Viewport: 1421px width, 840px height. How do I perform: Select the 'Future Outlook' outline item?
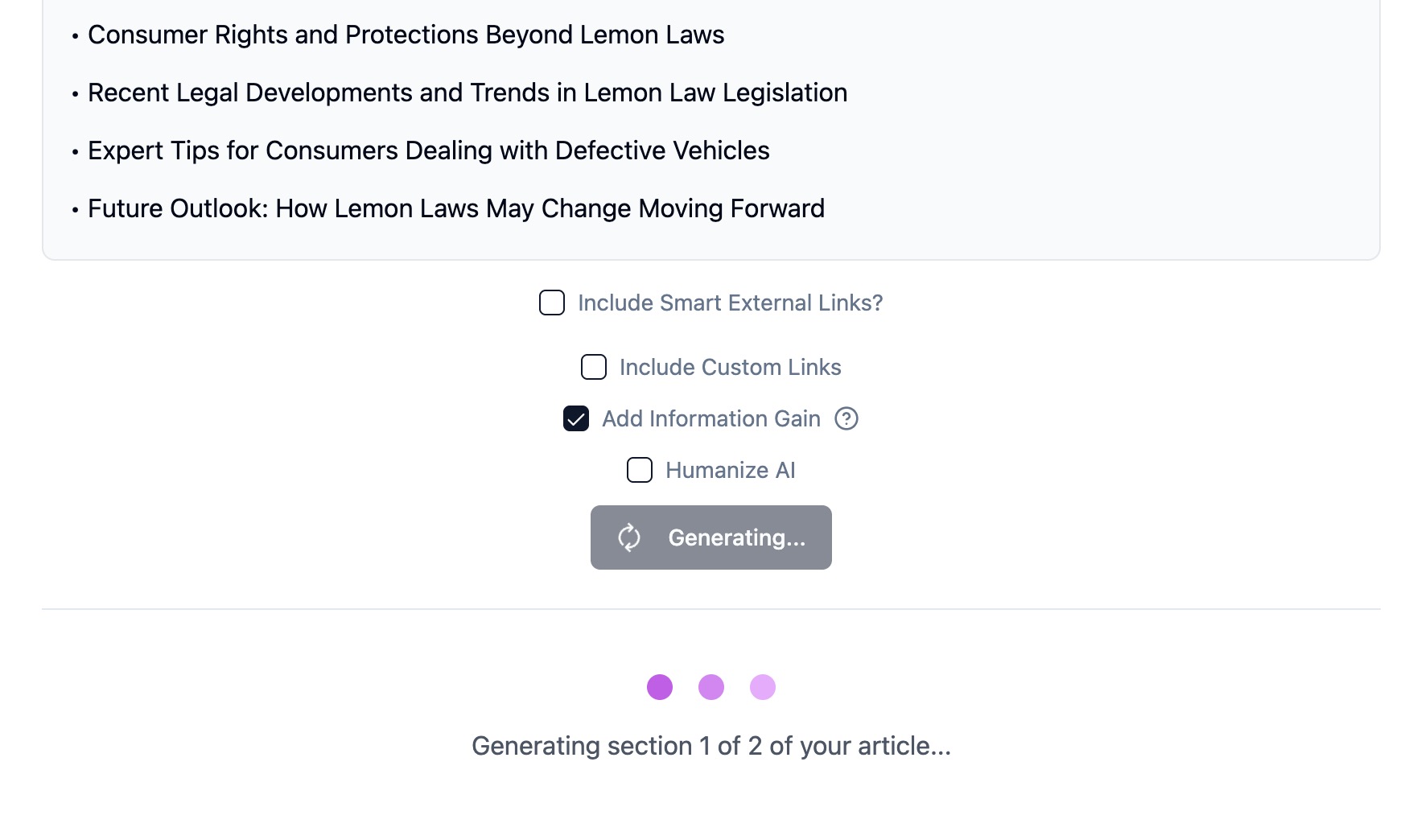coord(455,208)
